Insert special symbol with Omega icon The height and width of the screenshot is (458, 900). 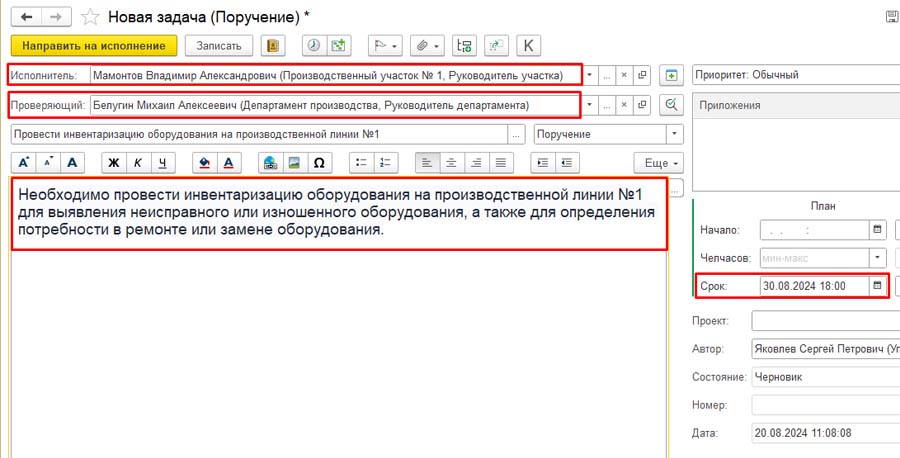pyautogui.click(x=319, y=163)
